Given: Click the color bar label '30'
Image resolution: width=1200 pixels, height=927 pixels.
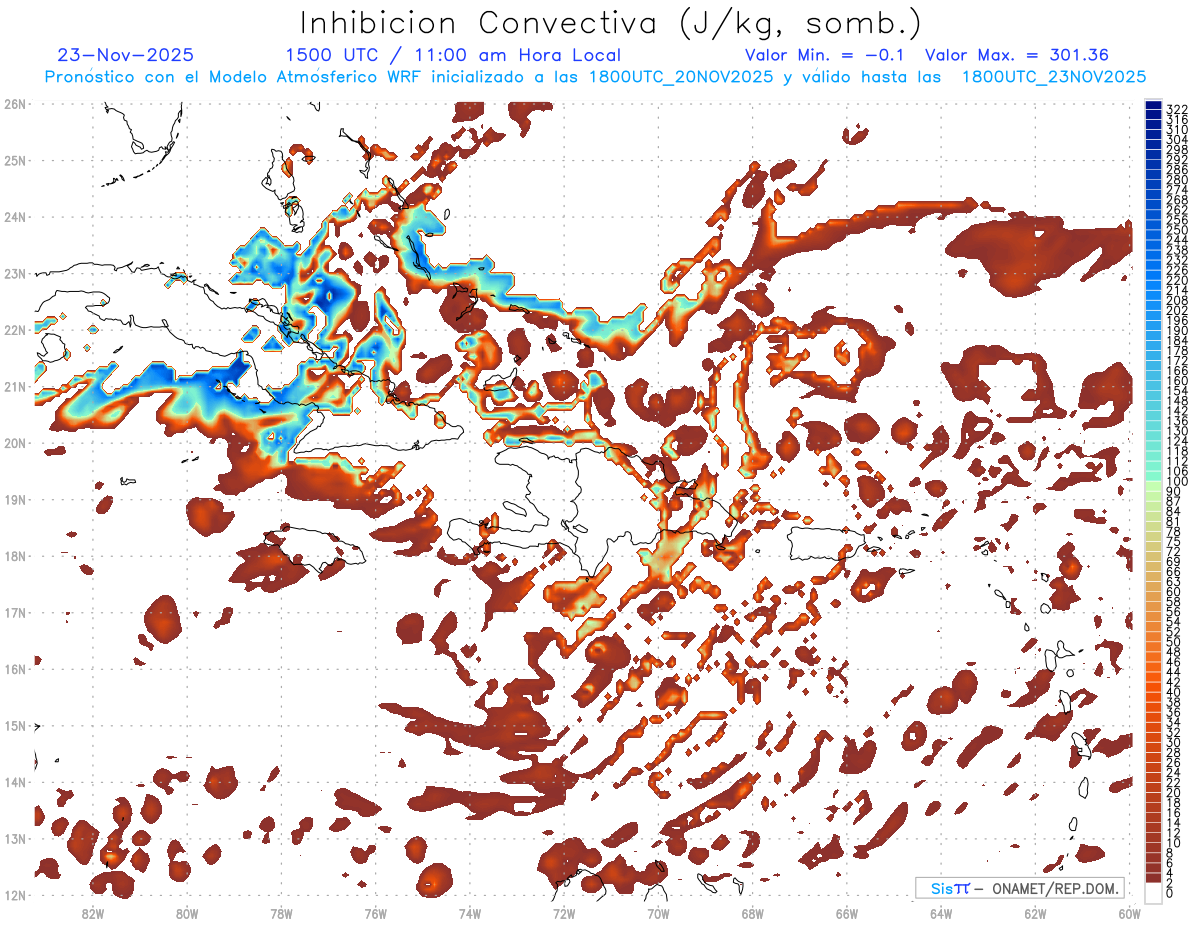Looking at the screenshot, I should [x=1174, y=742].
